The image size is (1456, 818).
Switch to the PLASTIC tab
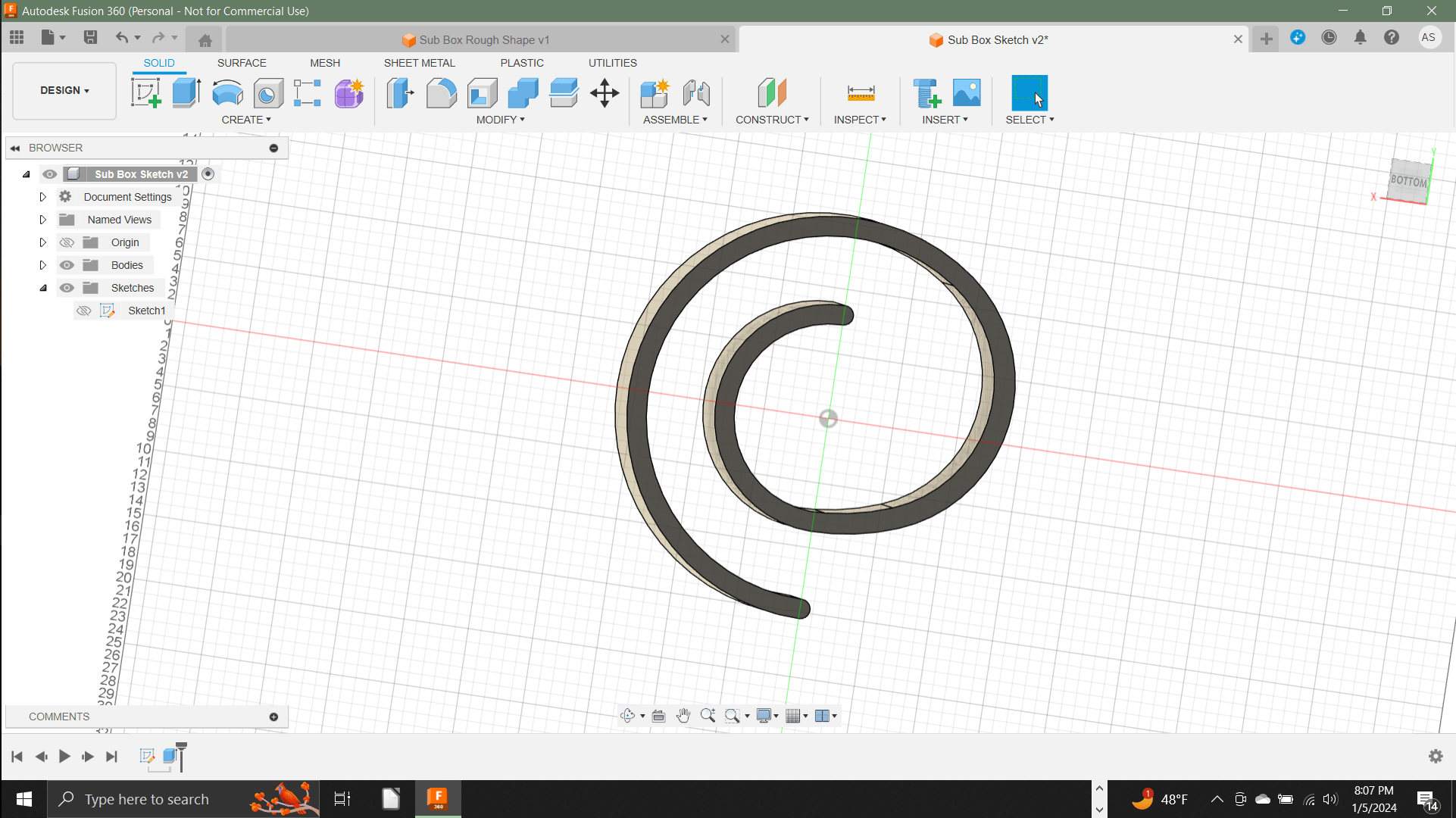pos(522,63)
